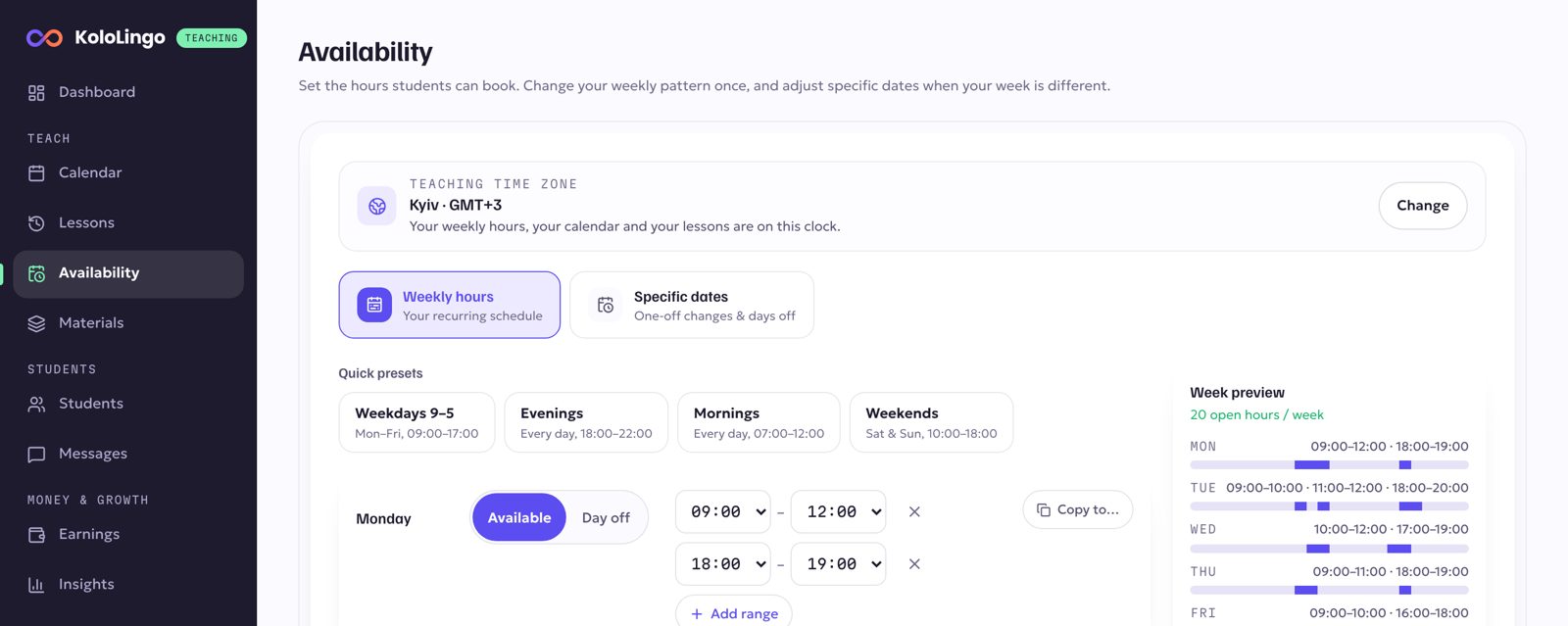Switch to the Weekly hours tab
This screenshot has height=626, width=1568.
pyautogui.click(x=450, y=305)
